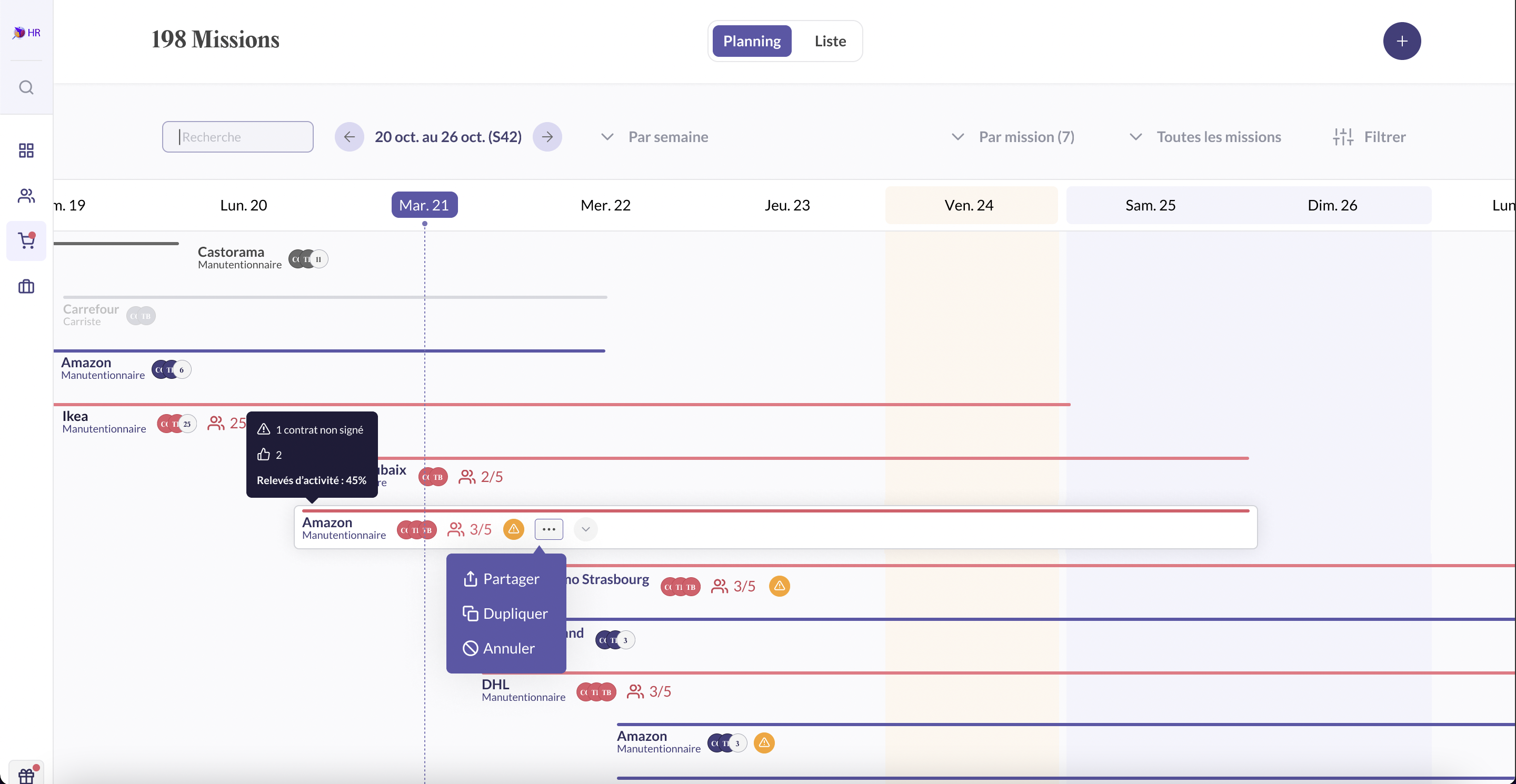Switch to Planning view
This screenshot has height=784, width=1516.
coord(752,41)
